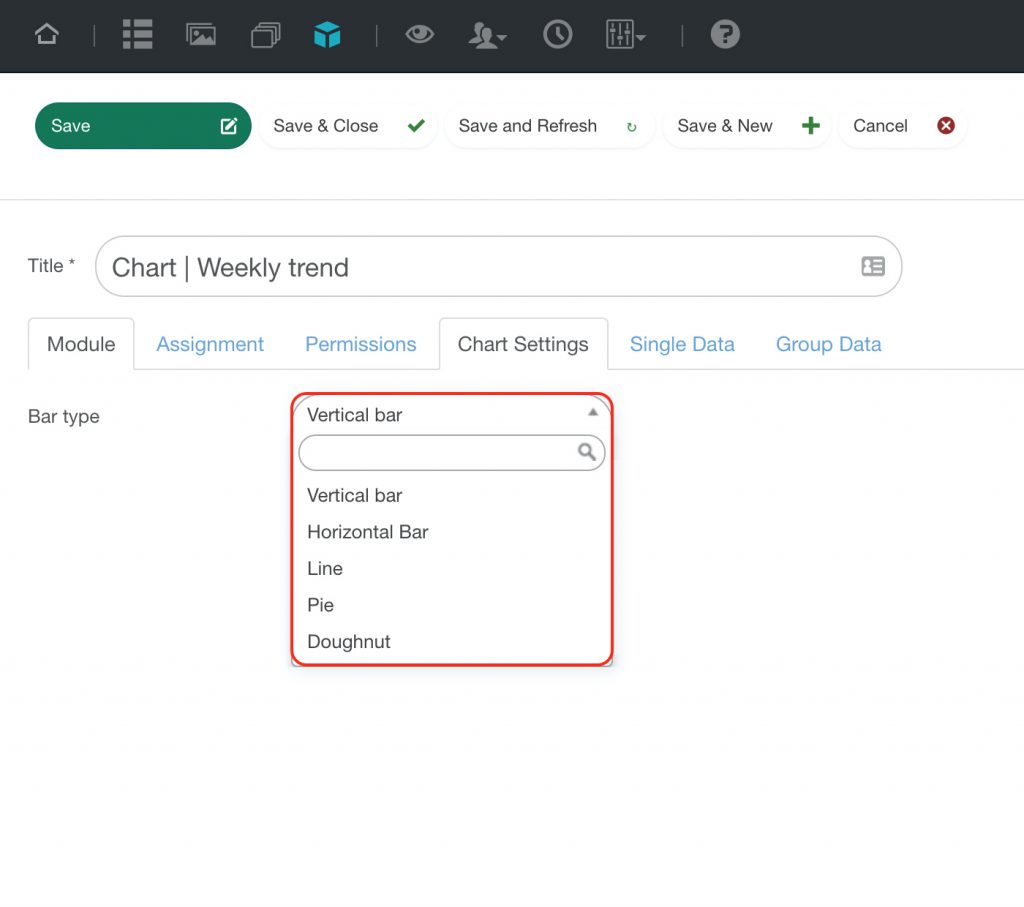This screenshot has width=1024, height=907.
Task: Open the Permissions tab
Action: 360,344
